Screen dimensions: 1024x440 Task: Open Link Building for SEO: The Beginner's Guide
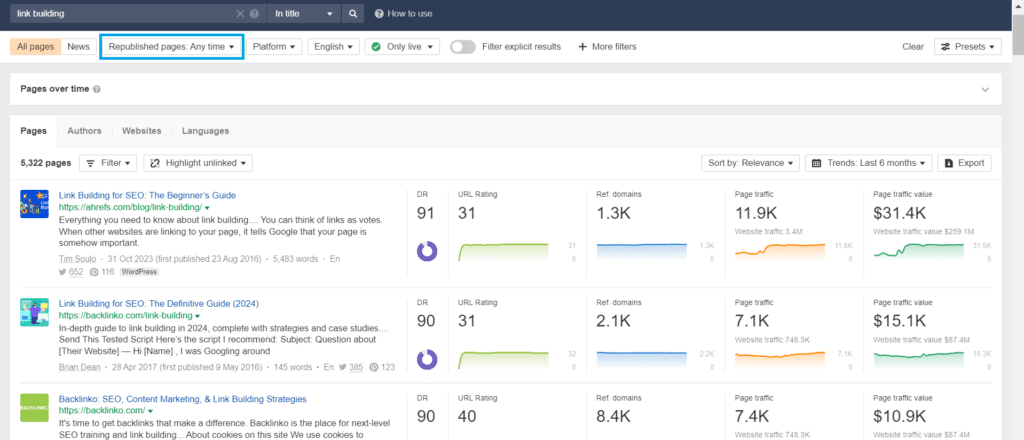pos(148,195)
